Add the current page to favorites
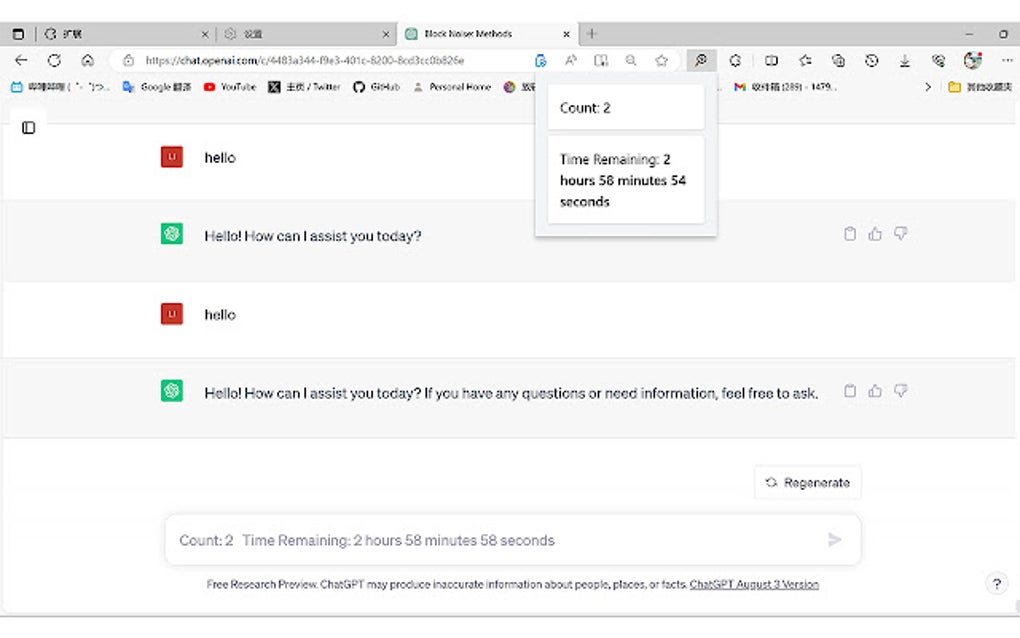 (661, 60)
